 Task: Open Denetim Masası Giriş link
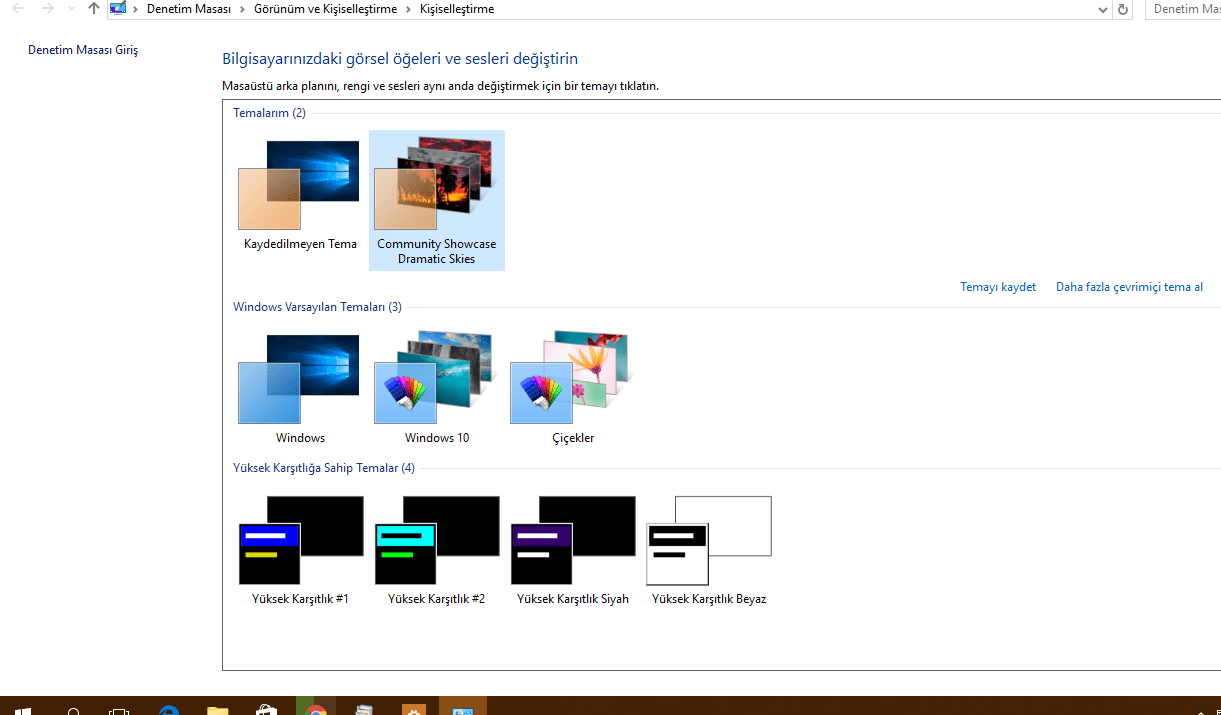83,50
